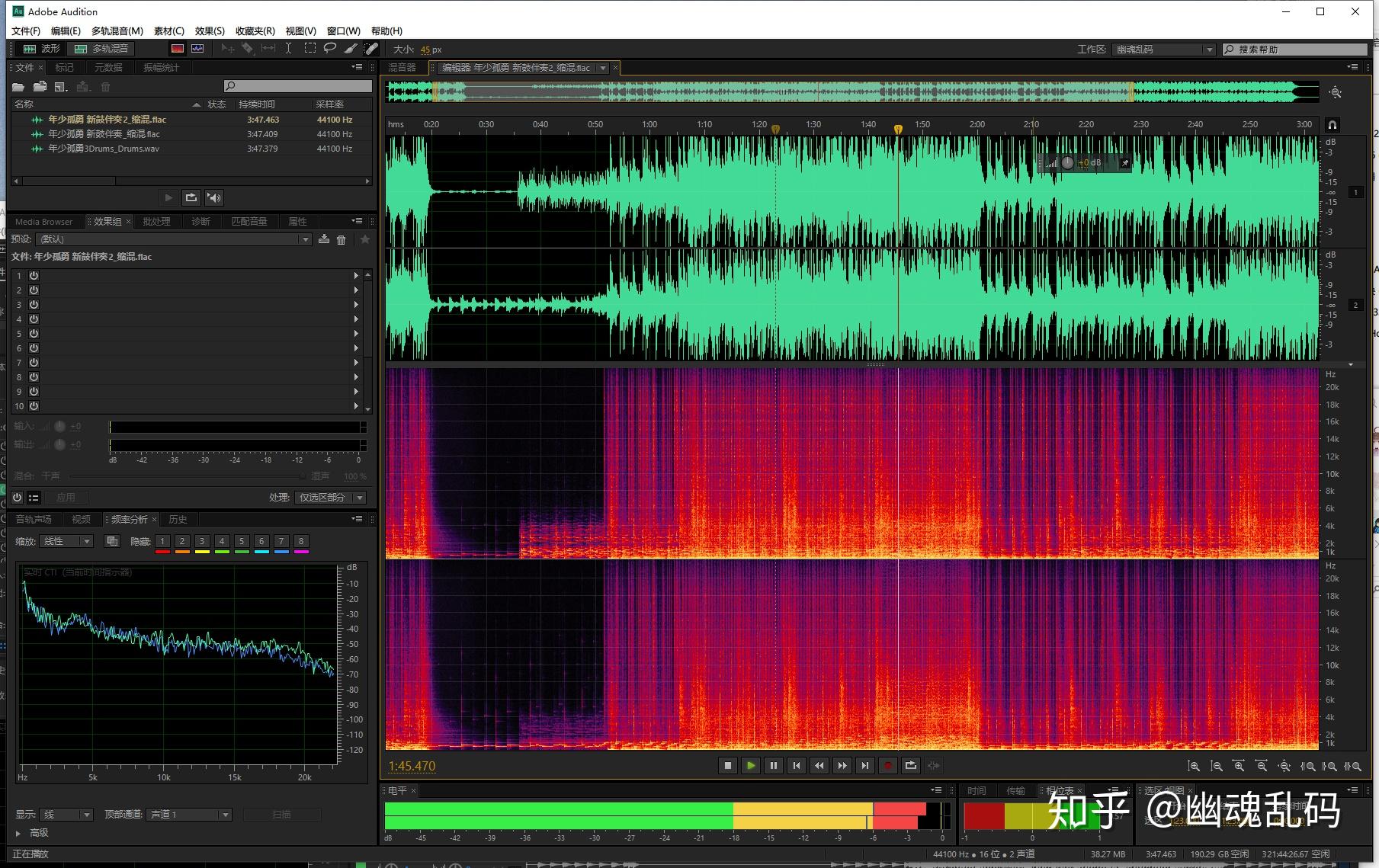Toggle power for effect slot 10
Screen dimensions: 1379x868
(x=34, y=406)
